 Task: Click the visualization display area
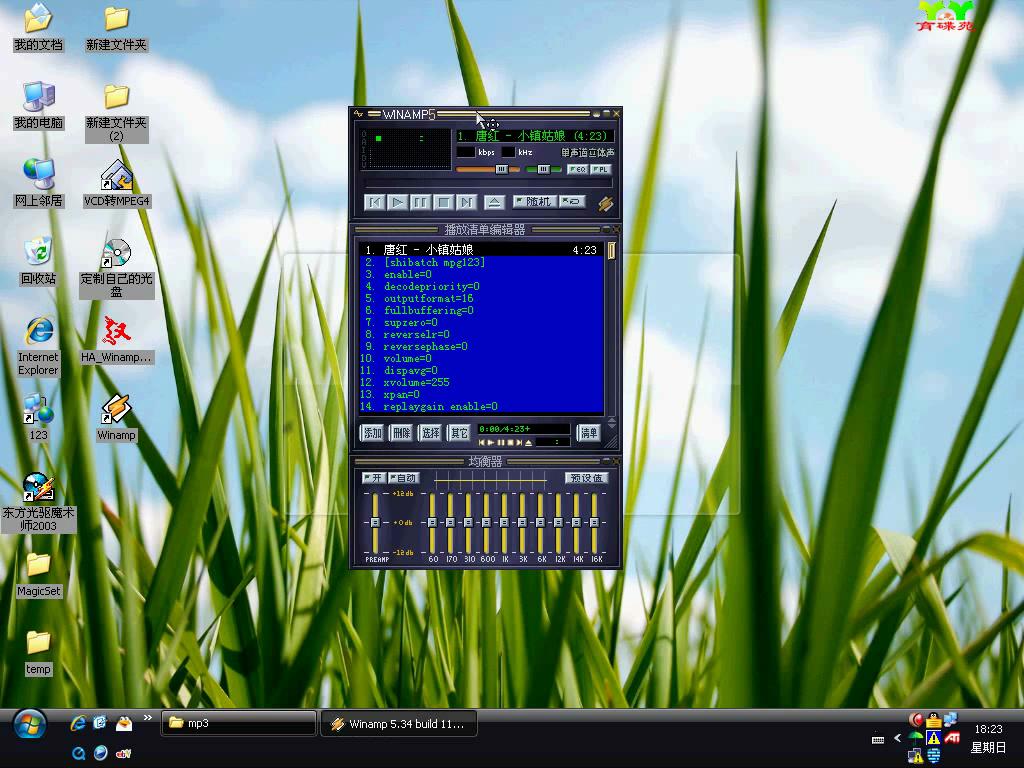[406, 149]
